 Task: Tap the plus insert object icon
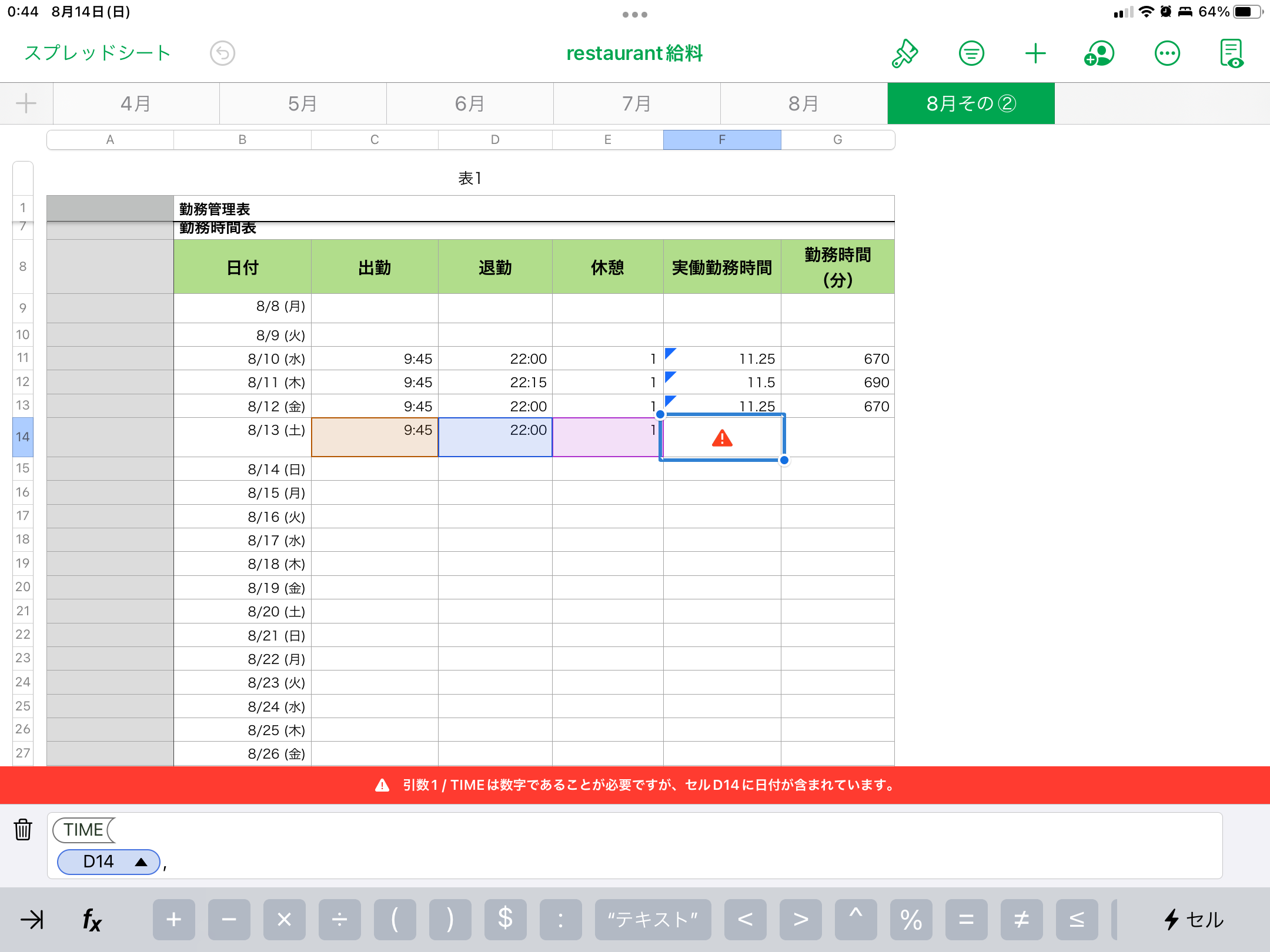(x=1035, y=53)
